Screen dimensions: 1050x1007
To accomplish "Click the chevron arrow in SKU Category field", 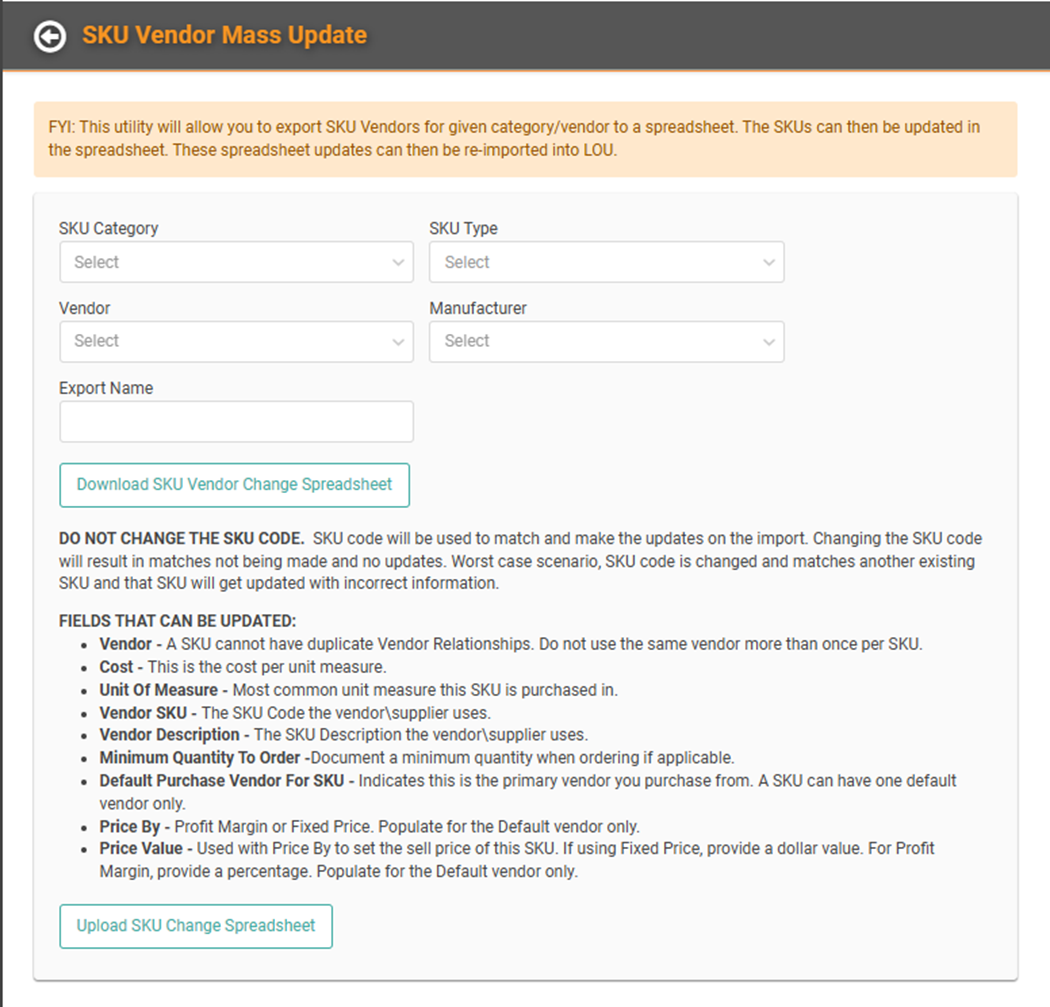I will (x=398, y=262).
